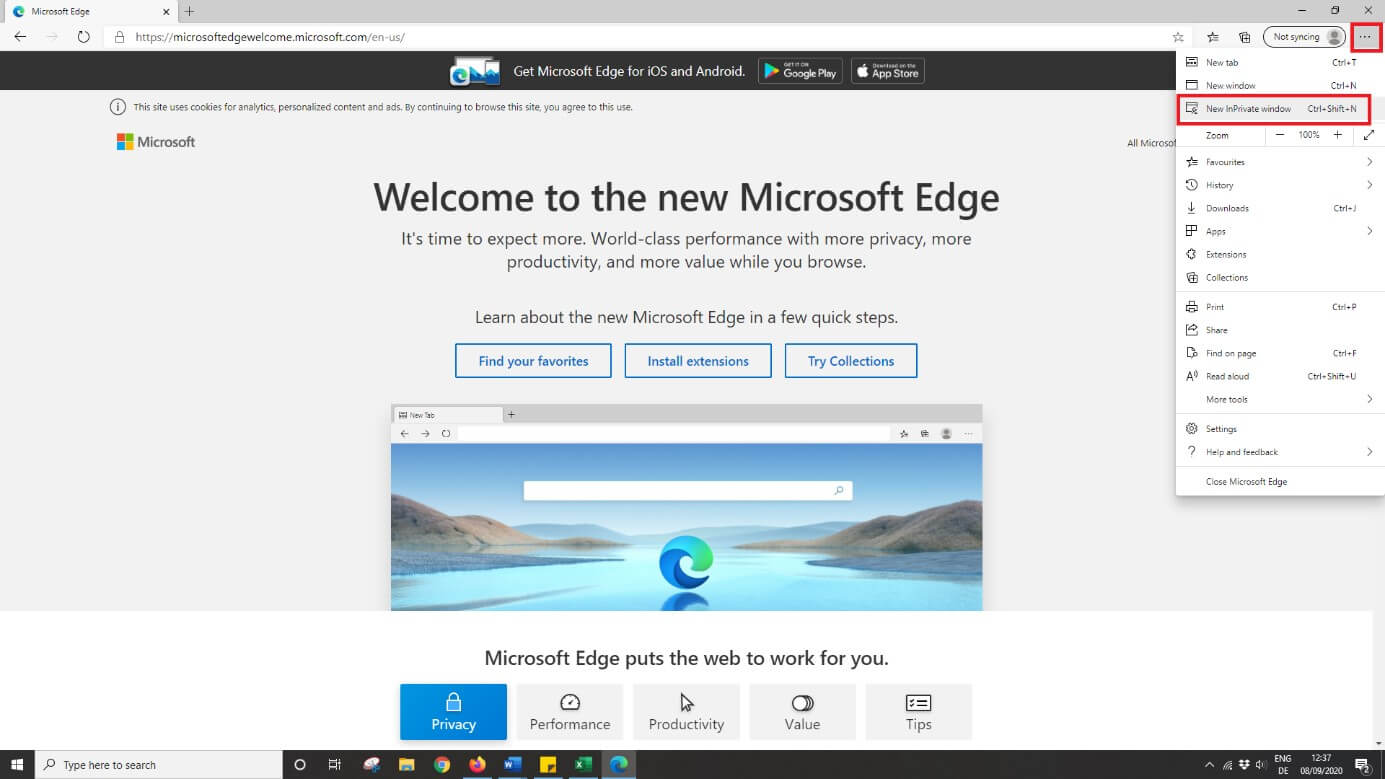Viewport: 1385px width, 779px height.
Task: Select the Performance tab
Action: (x=570, y=712)
